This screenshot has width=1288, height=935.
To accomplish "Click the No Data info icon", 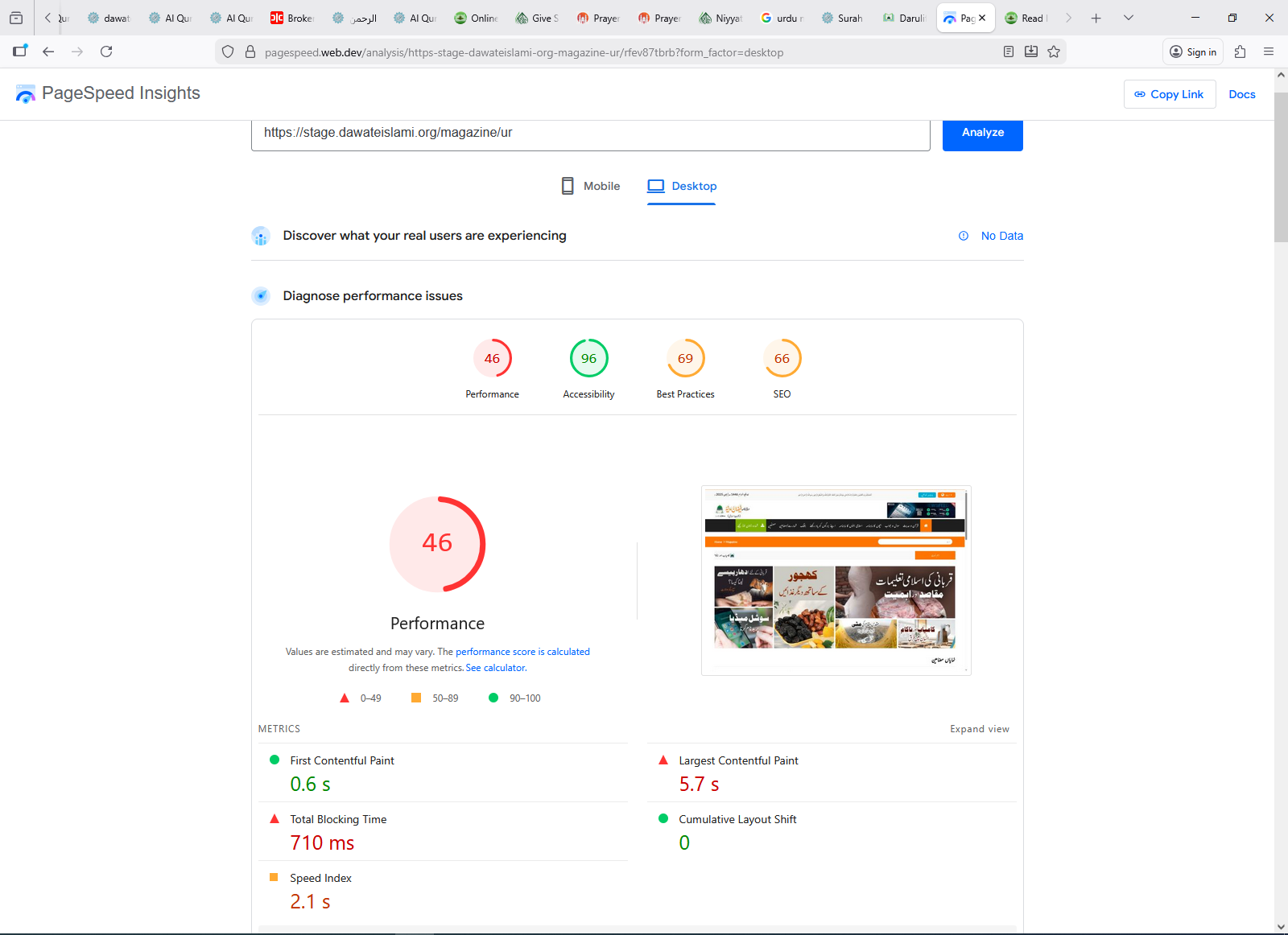I will pos(964,236).
